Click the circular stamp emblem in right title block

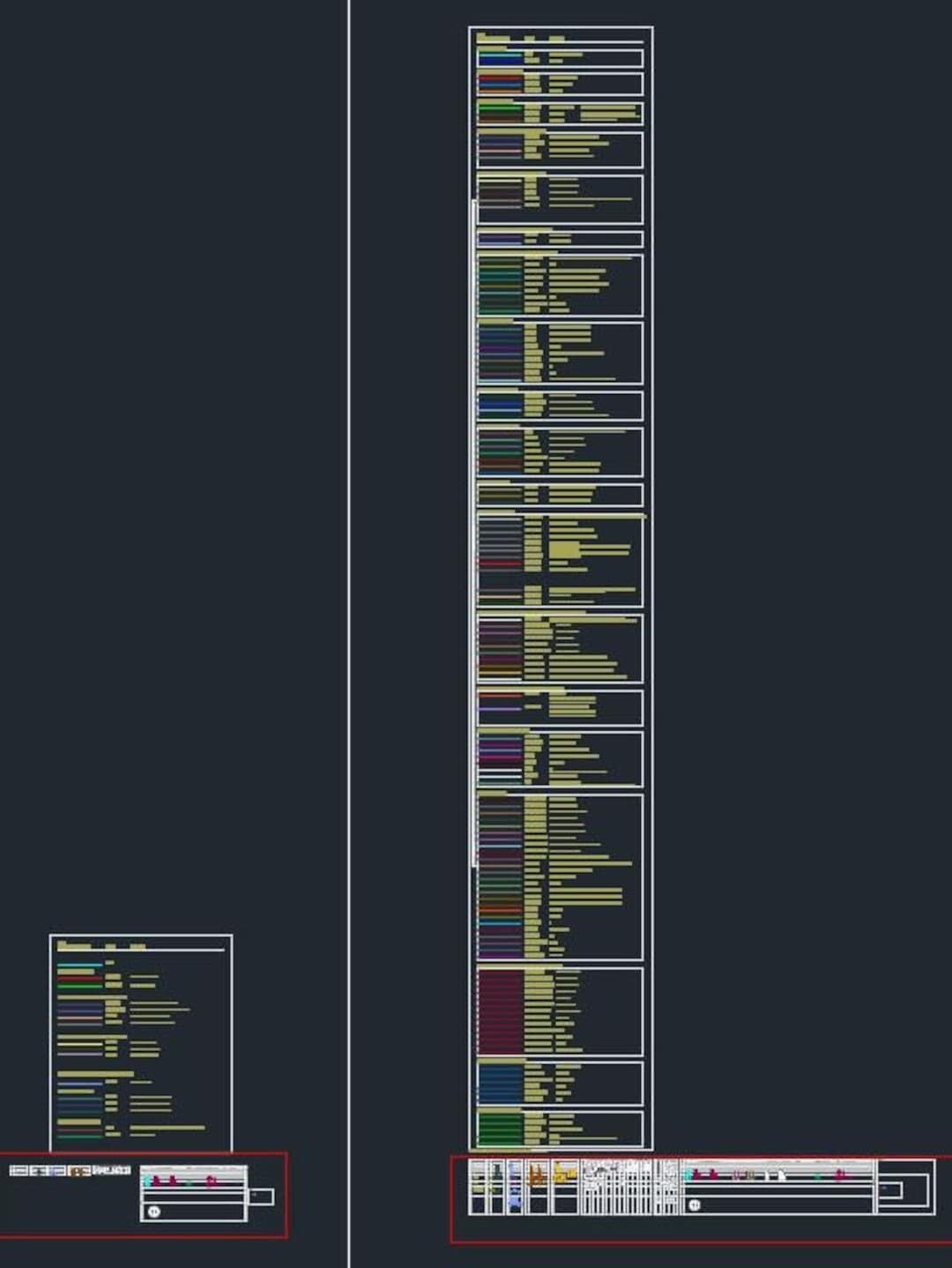click(694, 1205)
